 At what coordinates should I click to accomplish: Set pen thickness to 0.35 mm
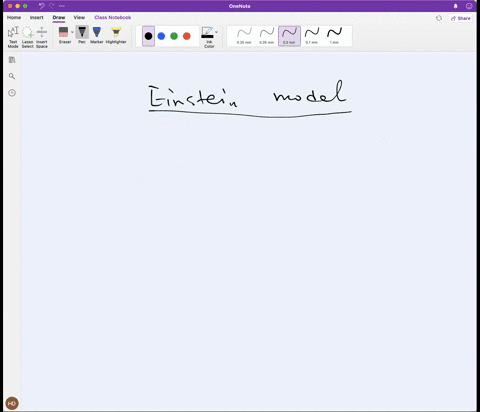(x=267, y=36)
